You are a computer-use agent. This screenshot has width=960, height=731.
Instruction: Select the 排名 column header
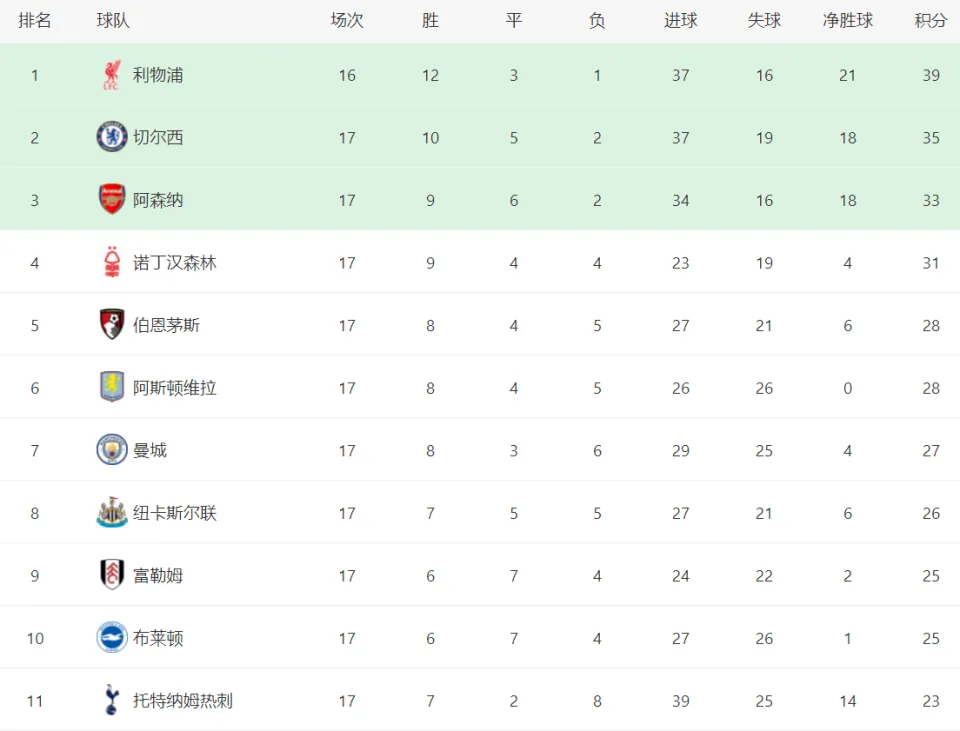[x=35, y=21]
